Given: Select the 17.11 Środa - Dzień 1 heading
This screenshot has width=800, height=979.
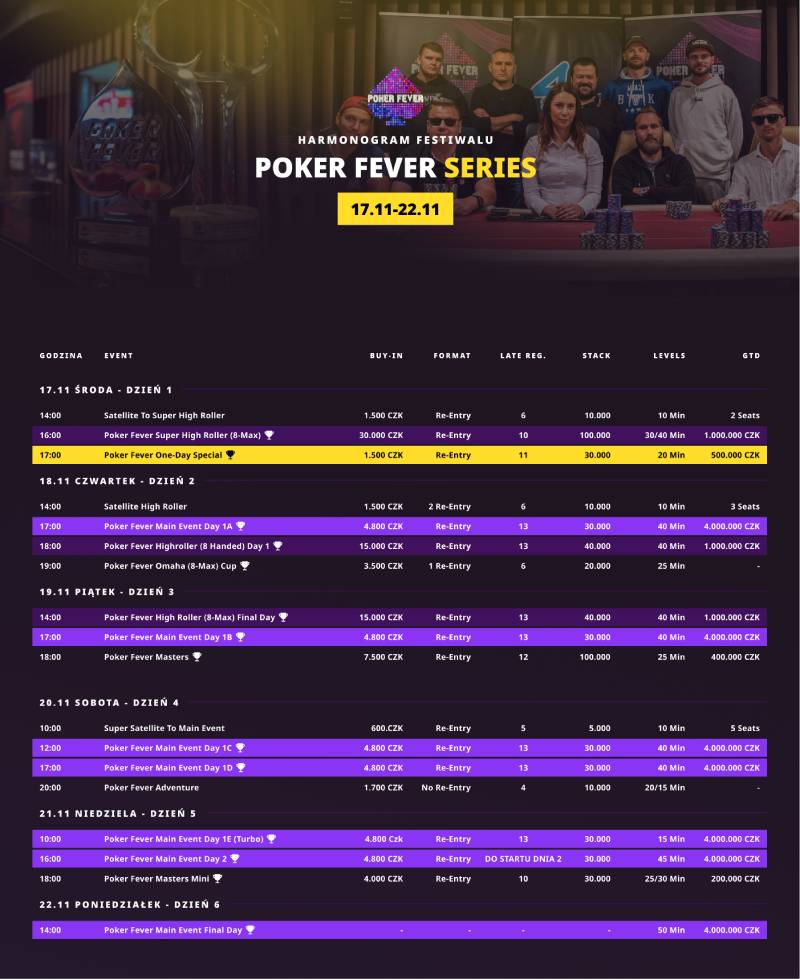Looking at the screenshot, I should [x=106, y=389].
